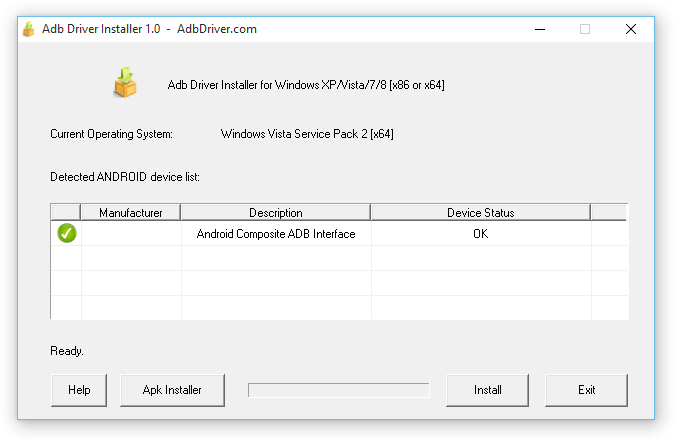Screen dimensions: 676x442
Task: Exit the application via Exit button
Action: (587, 390)
